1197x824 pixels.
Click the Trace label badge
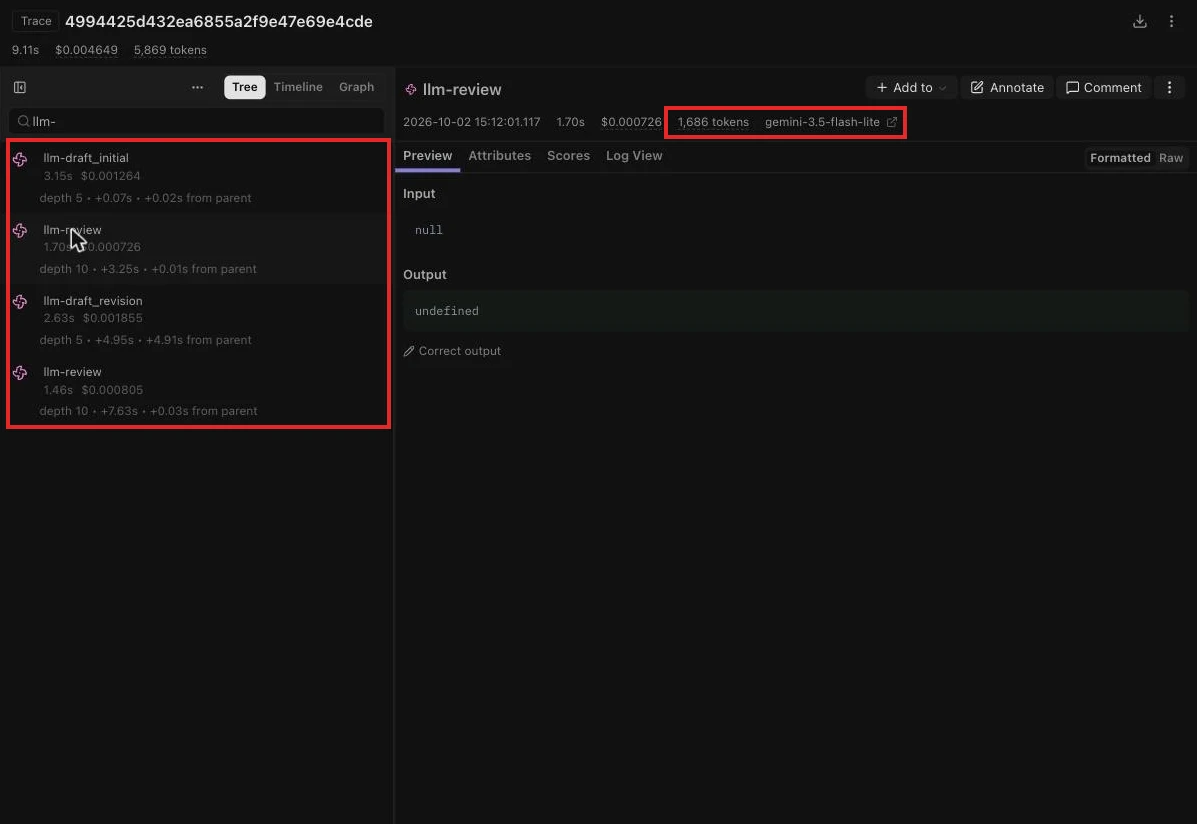point(36,21)
